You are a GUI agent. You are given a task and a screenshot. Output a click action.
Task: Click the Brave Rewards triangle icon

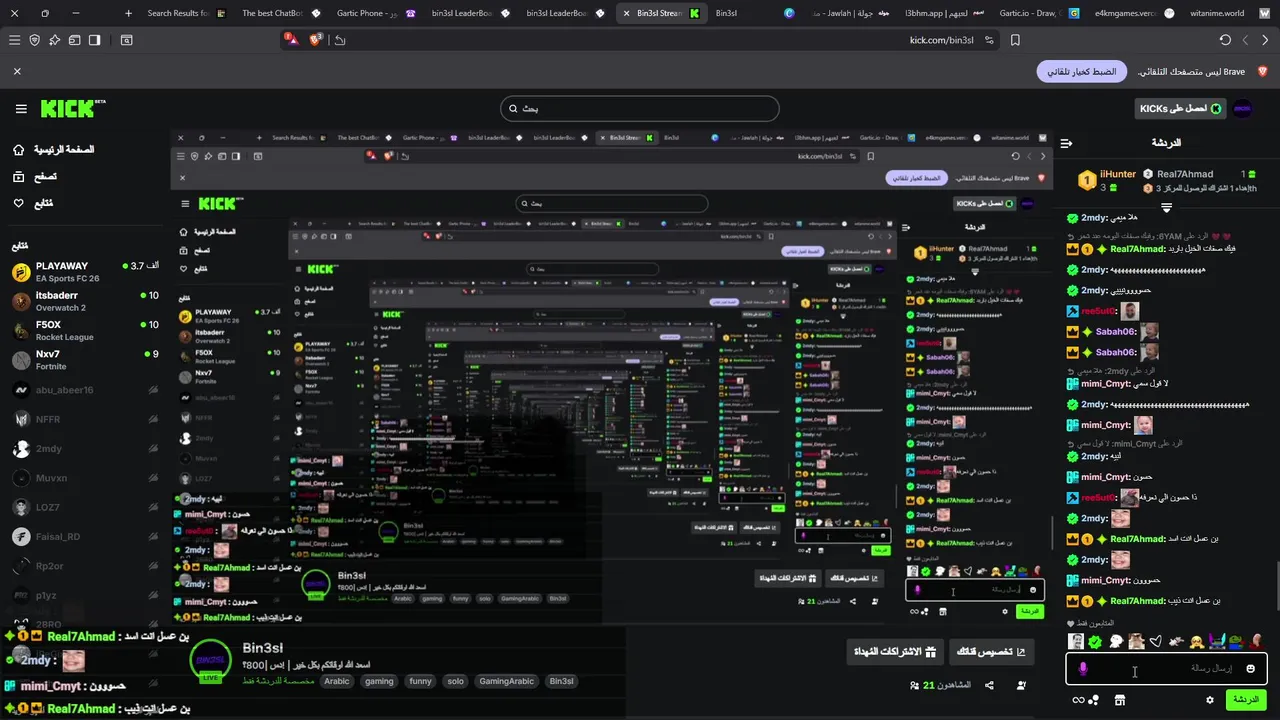click(290, 40)
